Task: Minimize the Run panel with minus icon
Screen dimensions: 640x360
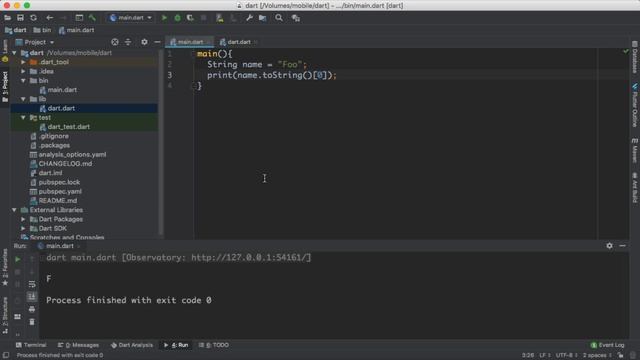Action: tap(622, 246)
